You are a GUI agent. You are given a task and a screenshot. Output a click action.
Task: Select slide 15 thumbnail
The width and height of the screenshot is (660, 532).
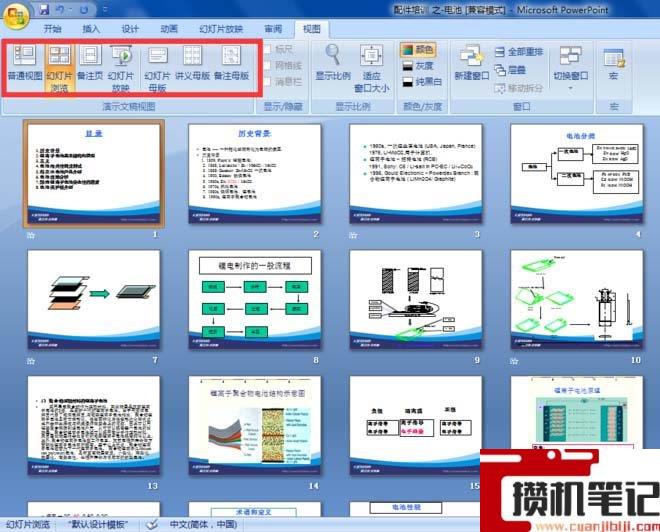(415, 426)
